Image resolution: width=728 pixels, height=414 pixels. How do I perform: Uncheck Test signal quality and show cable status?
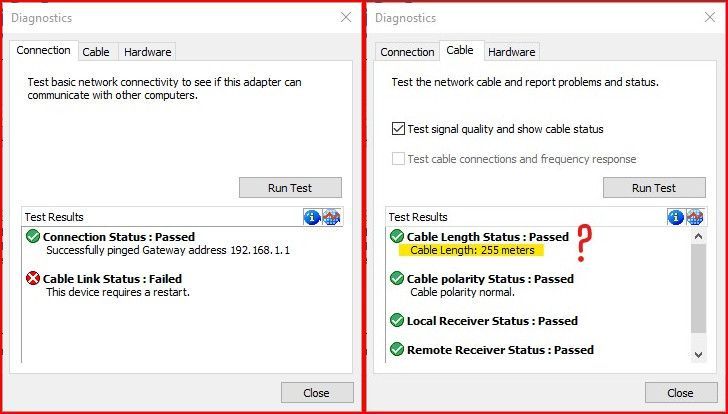tap(399, 129)
